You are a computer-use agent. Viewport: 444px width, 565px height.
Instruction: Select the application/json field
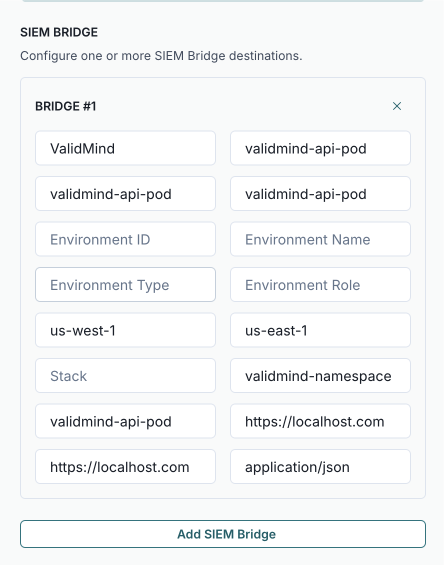[x=320, y=466]
